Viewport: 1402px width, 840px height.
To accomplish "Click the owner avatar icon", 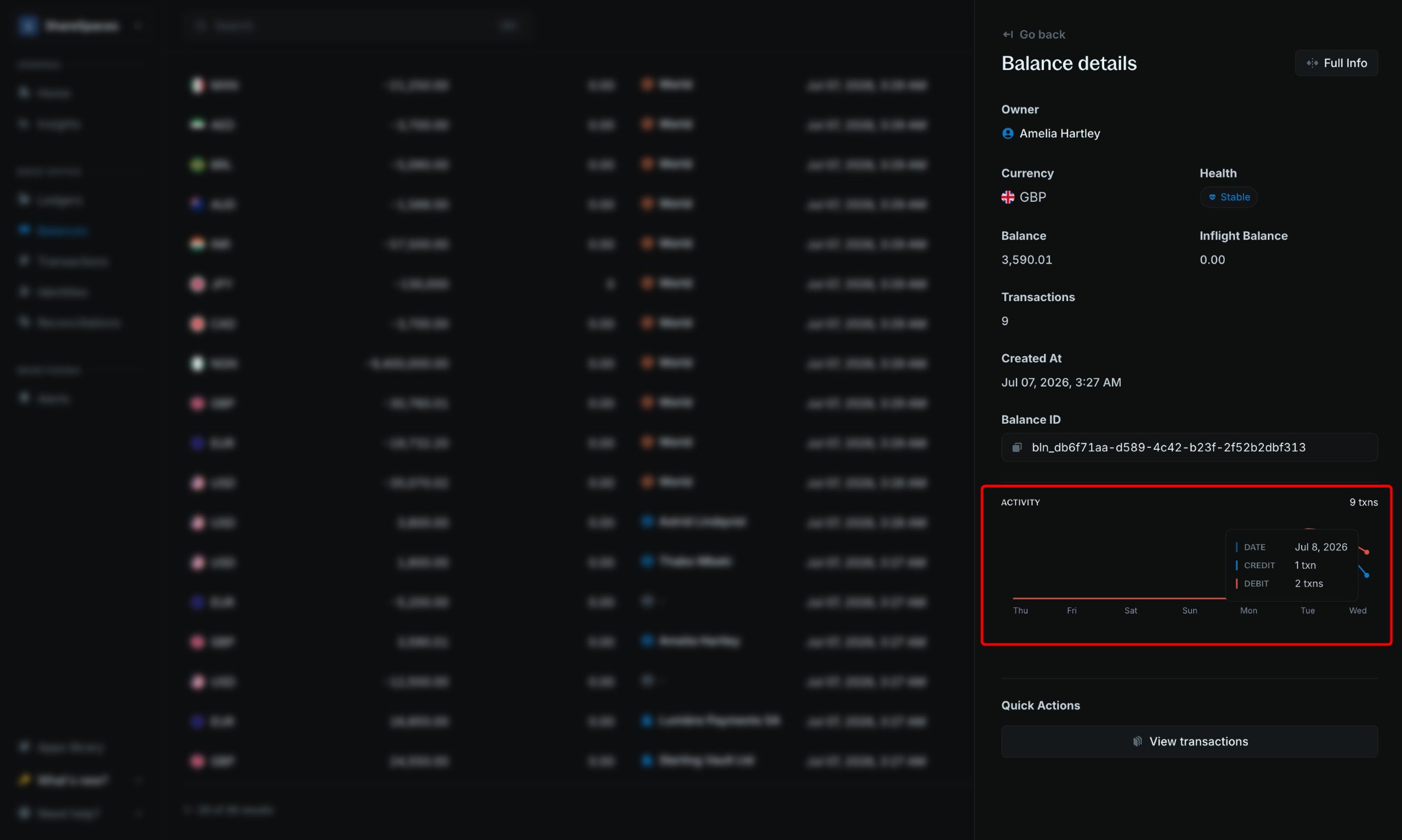I will (1008, 133).
